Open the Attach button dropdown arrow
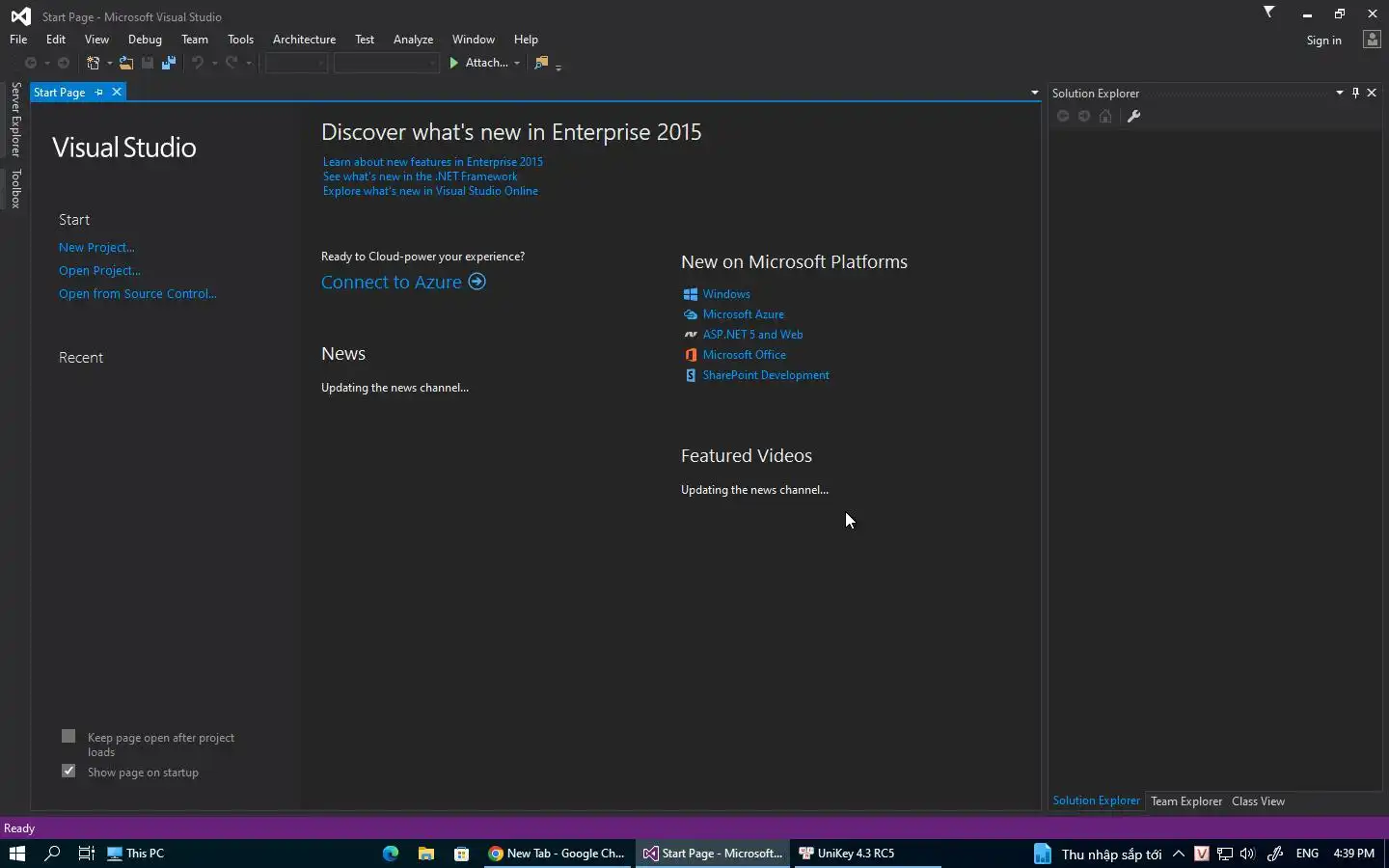This screenshot has width=1389, height=868. 517,64
